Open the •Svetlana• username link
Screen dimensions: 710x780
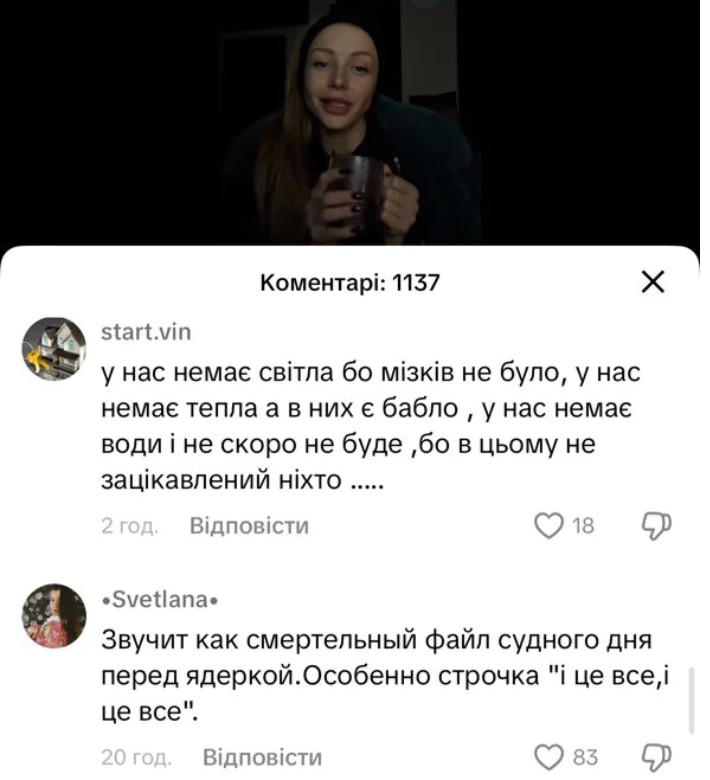pyautogui.click(x=160, y=599)
